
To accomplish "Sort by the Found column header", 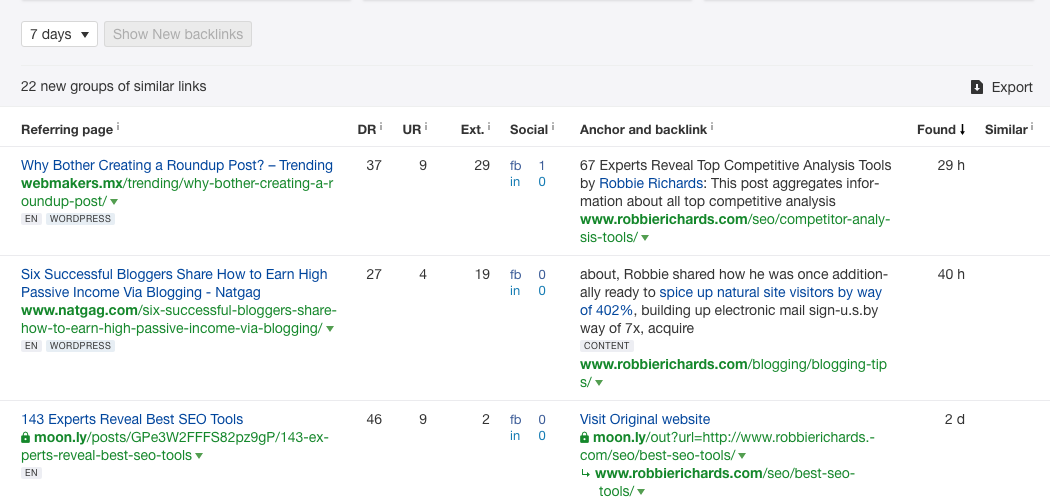I will 941,129.
